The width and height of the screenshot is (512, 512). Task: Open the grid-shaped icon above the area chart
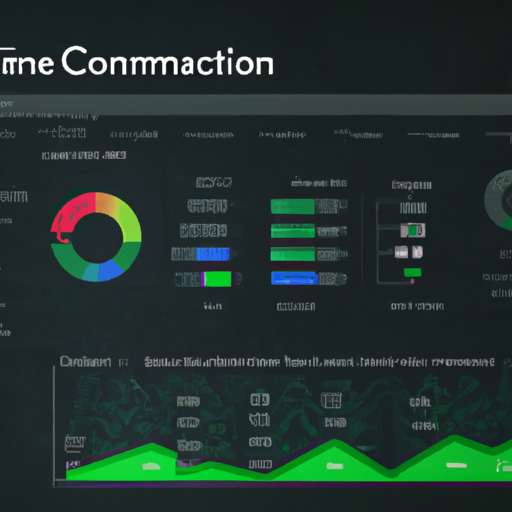pyautogui.click(x=331, y=400)
